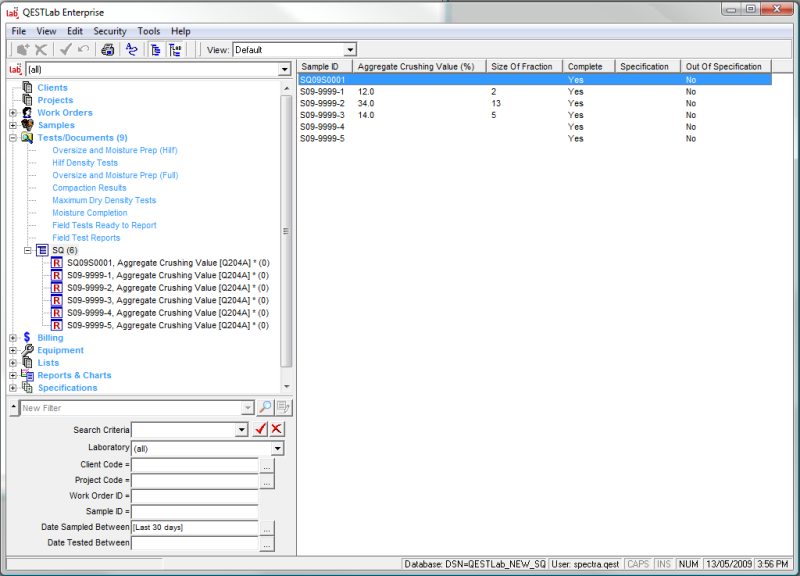Click the spell check icon in the toolbar

(131, 48)
